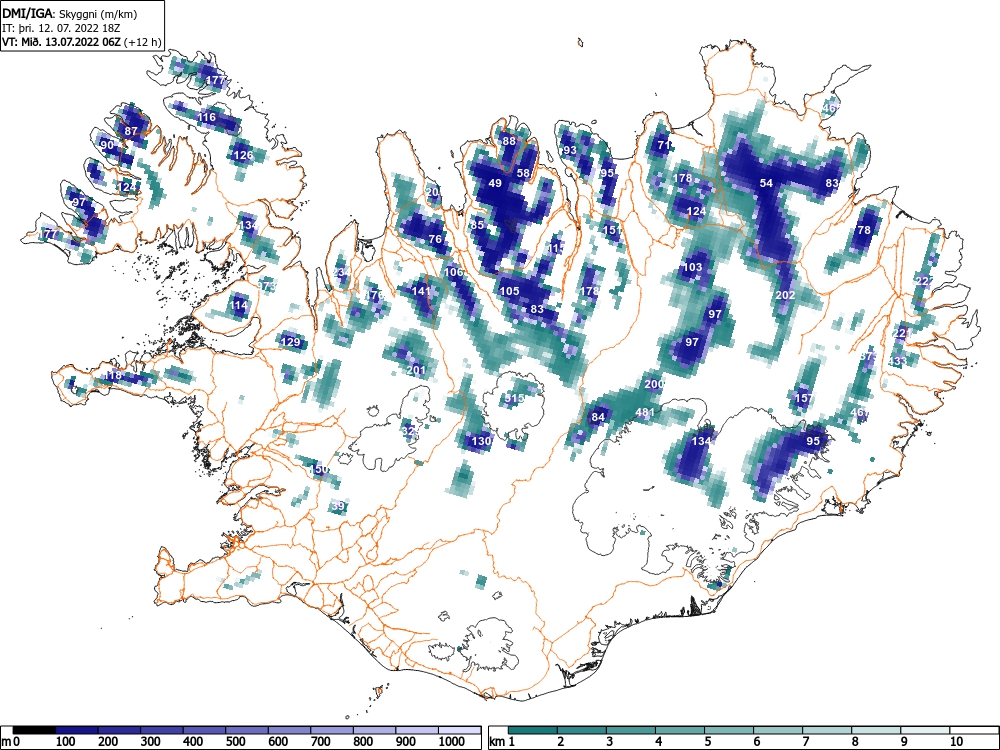Click visibility value '84' on the map
This screenshot has height=750, width=1000.
tap(598, 417)
